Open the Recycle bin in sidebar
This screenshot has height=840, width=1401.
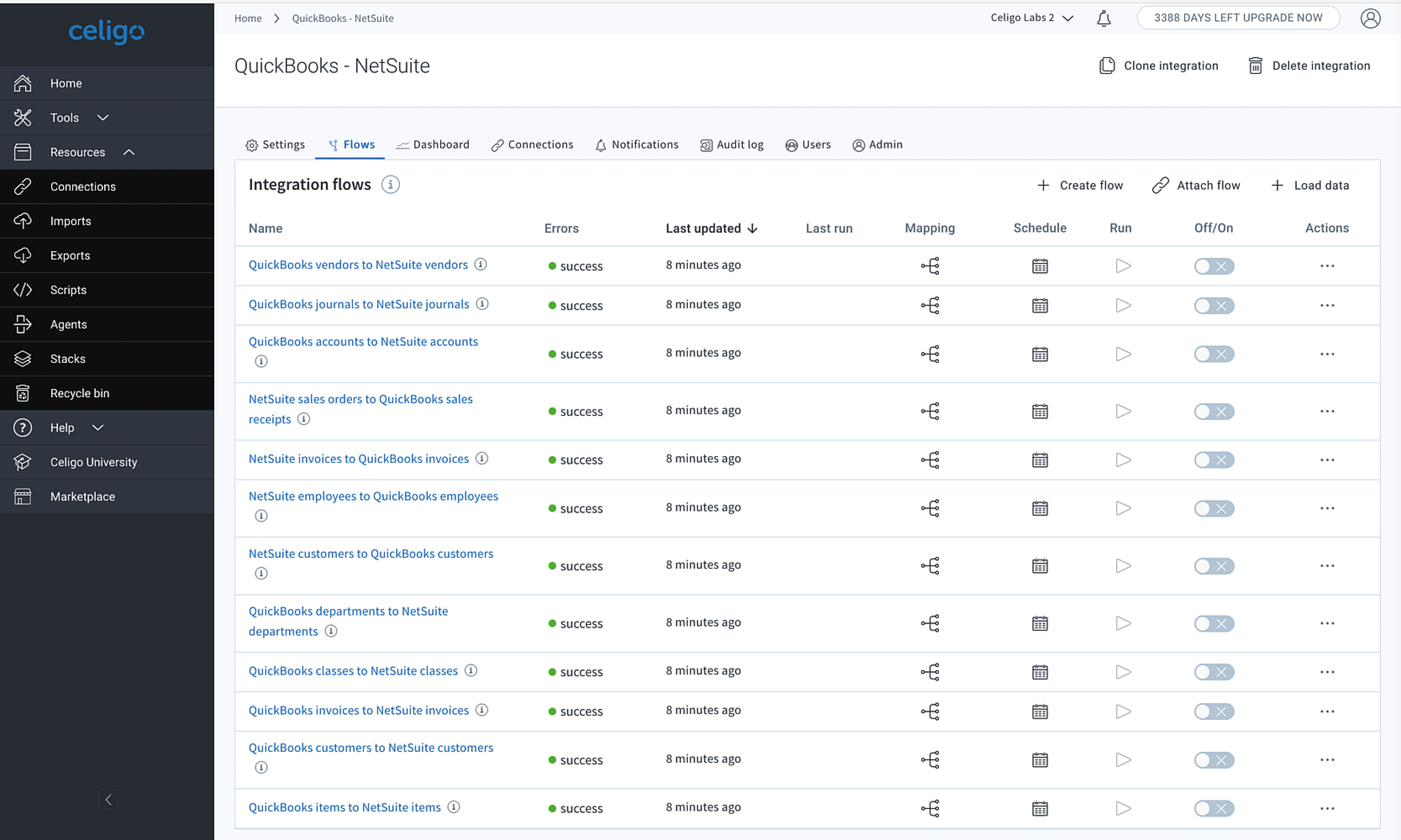(79, 393)
